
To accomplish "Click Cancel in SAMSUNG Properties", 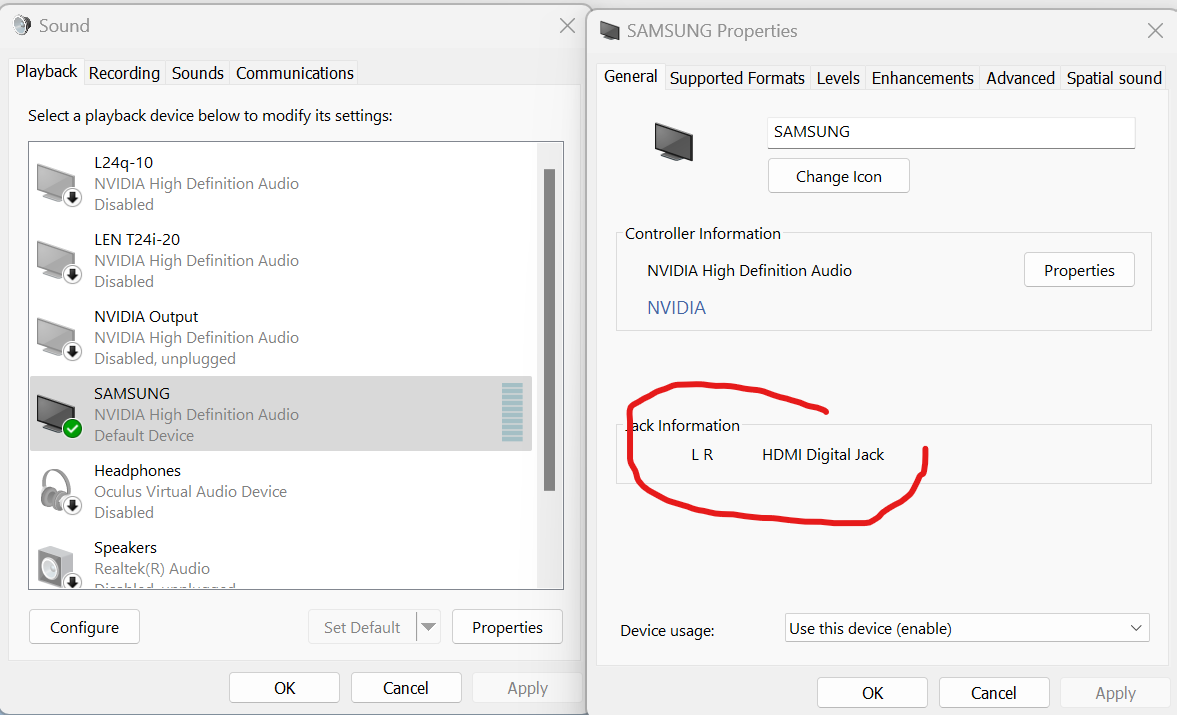I will (x=993, y=692).
